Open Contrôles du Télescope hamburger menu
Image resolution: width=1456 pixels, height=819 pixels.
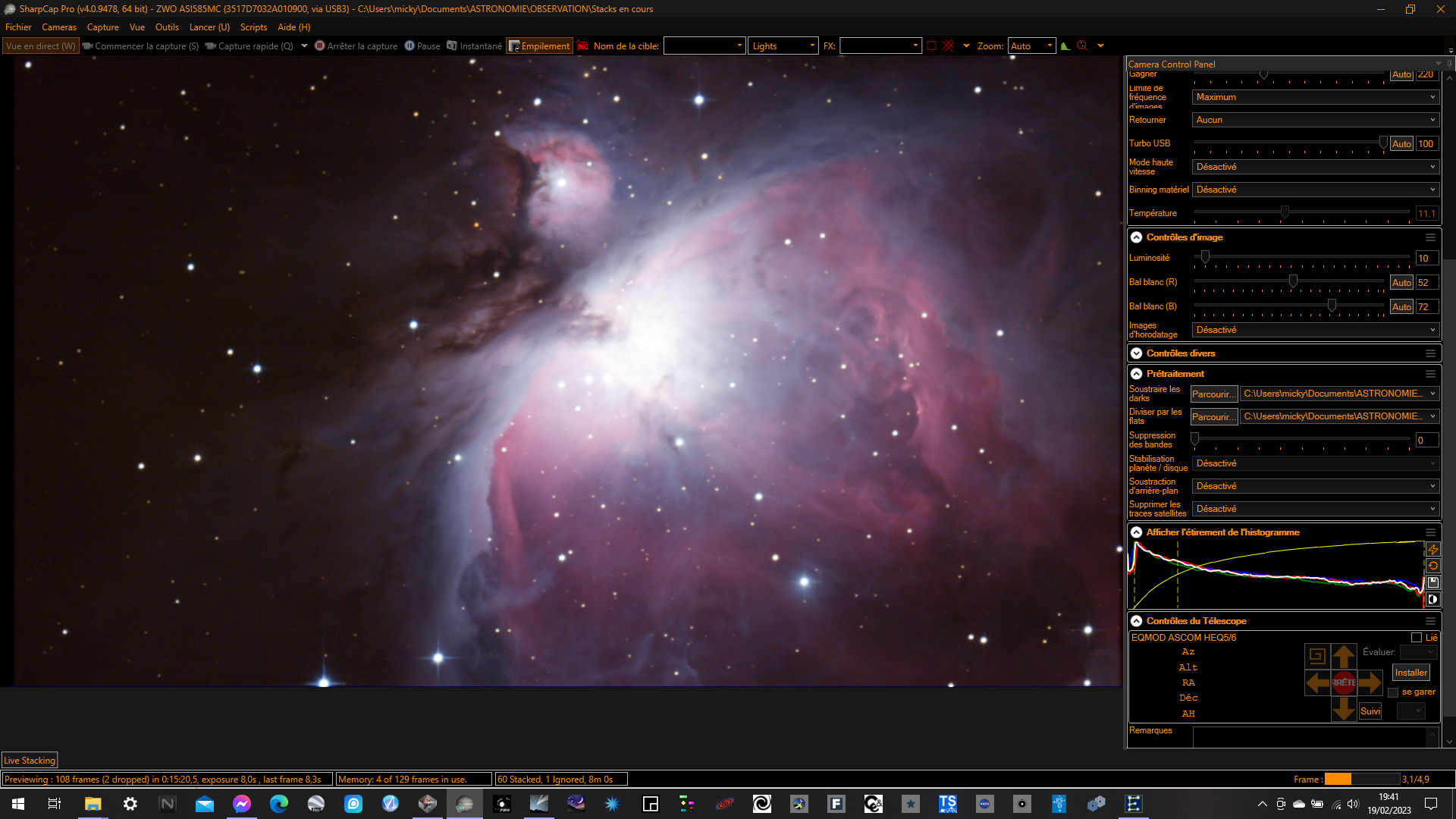pyautogui.click(x=1430, y=621)
